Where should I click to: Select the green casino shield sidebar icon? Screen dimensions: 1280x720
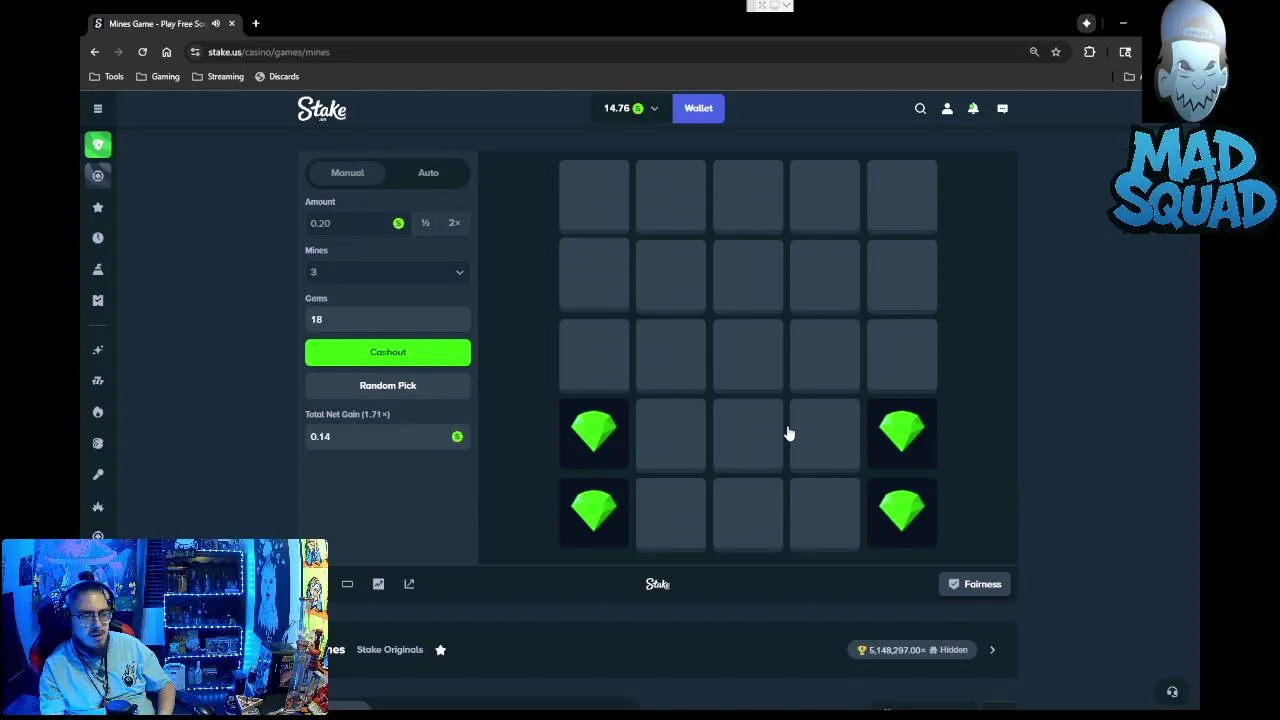(x=98, y=145)
